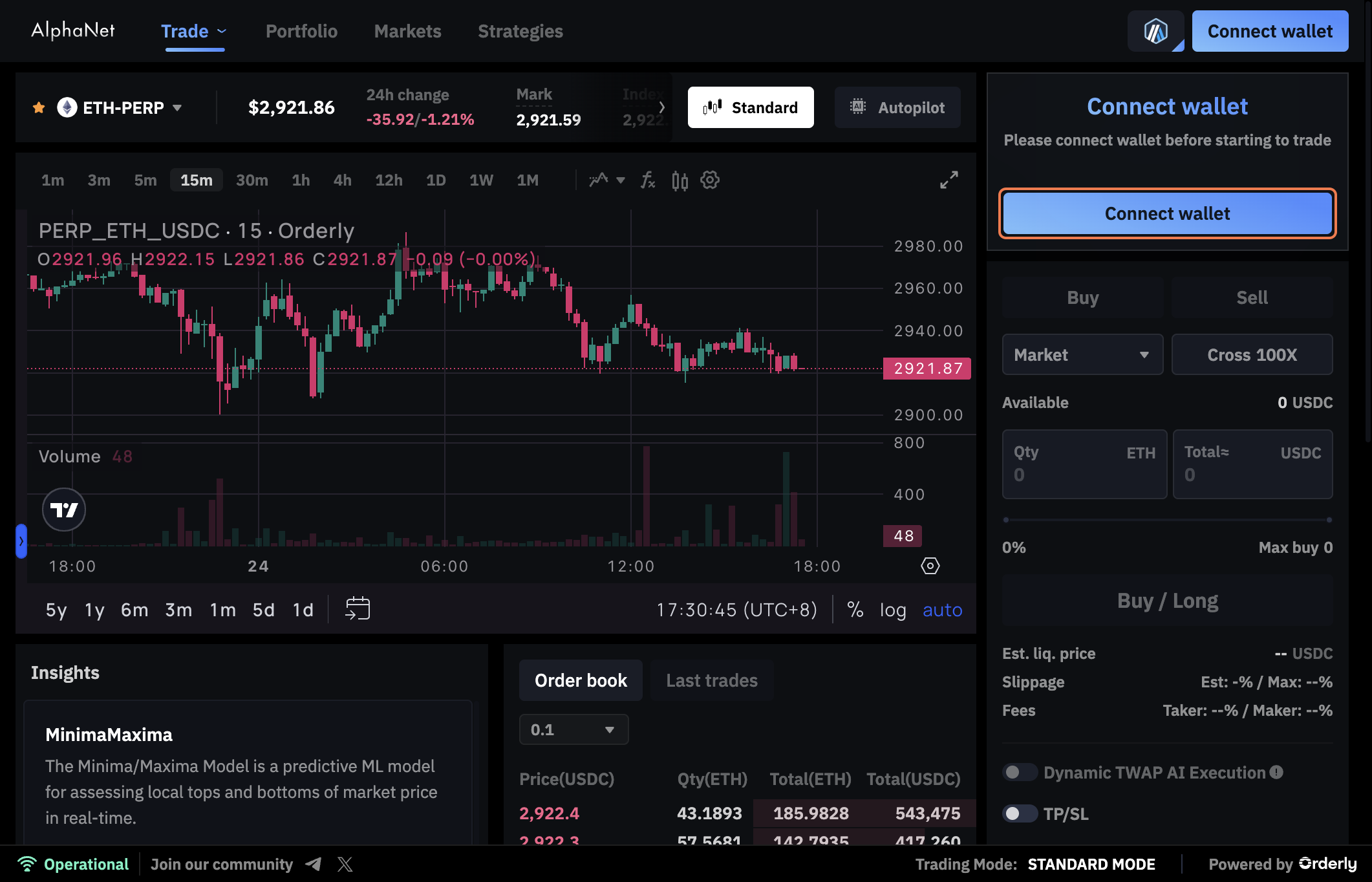Open the Telegram community link
1372x882 pixels.
tap(314, 864)
